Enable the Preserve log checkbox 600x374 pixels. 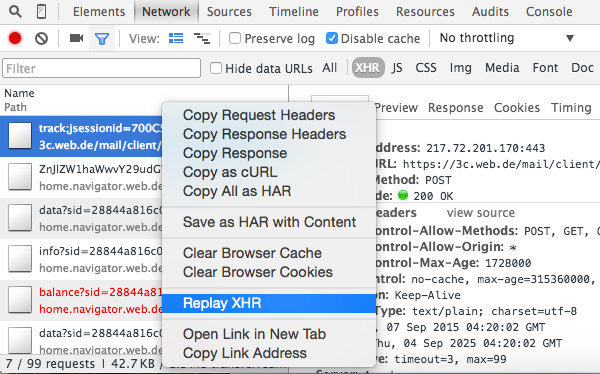click(235, 38)
